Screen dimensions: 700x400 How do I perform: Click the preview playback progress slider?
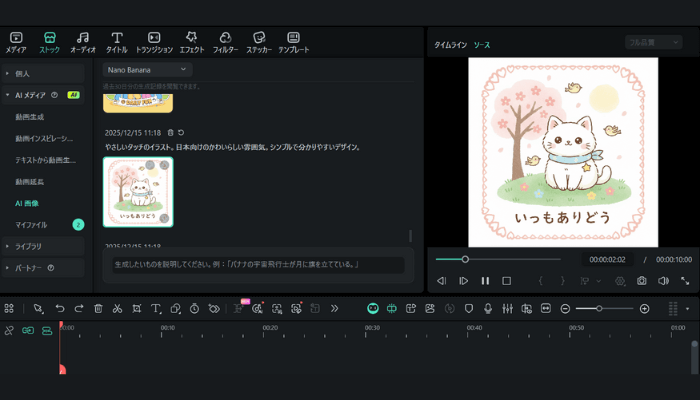[465, 259]
